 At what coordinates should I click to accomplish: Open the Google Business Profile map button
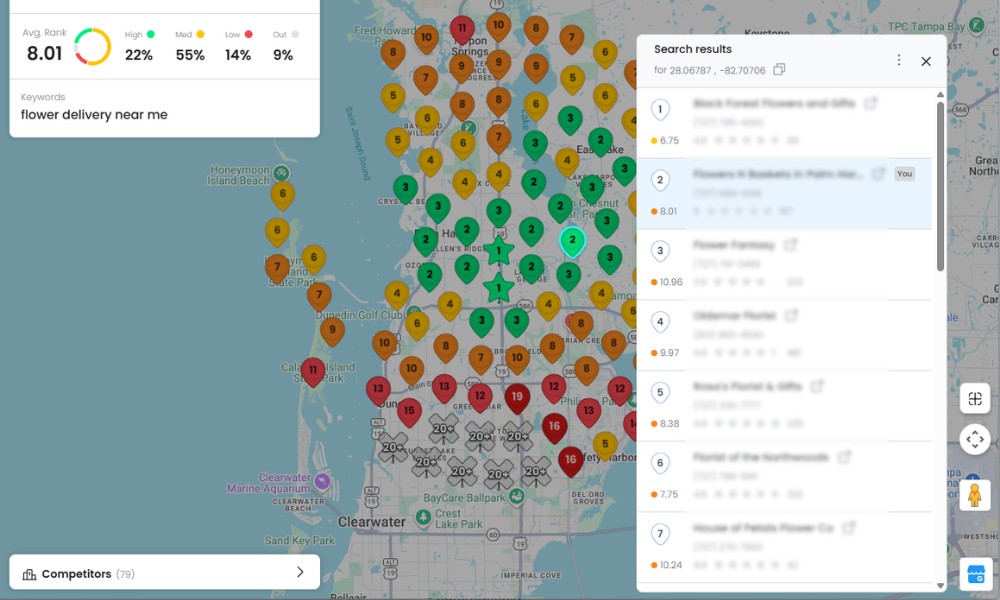click(x=976, y=574)
